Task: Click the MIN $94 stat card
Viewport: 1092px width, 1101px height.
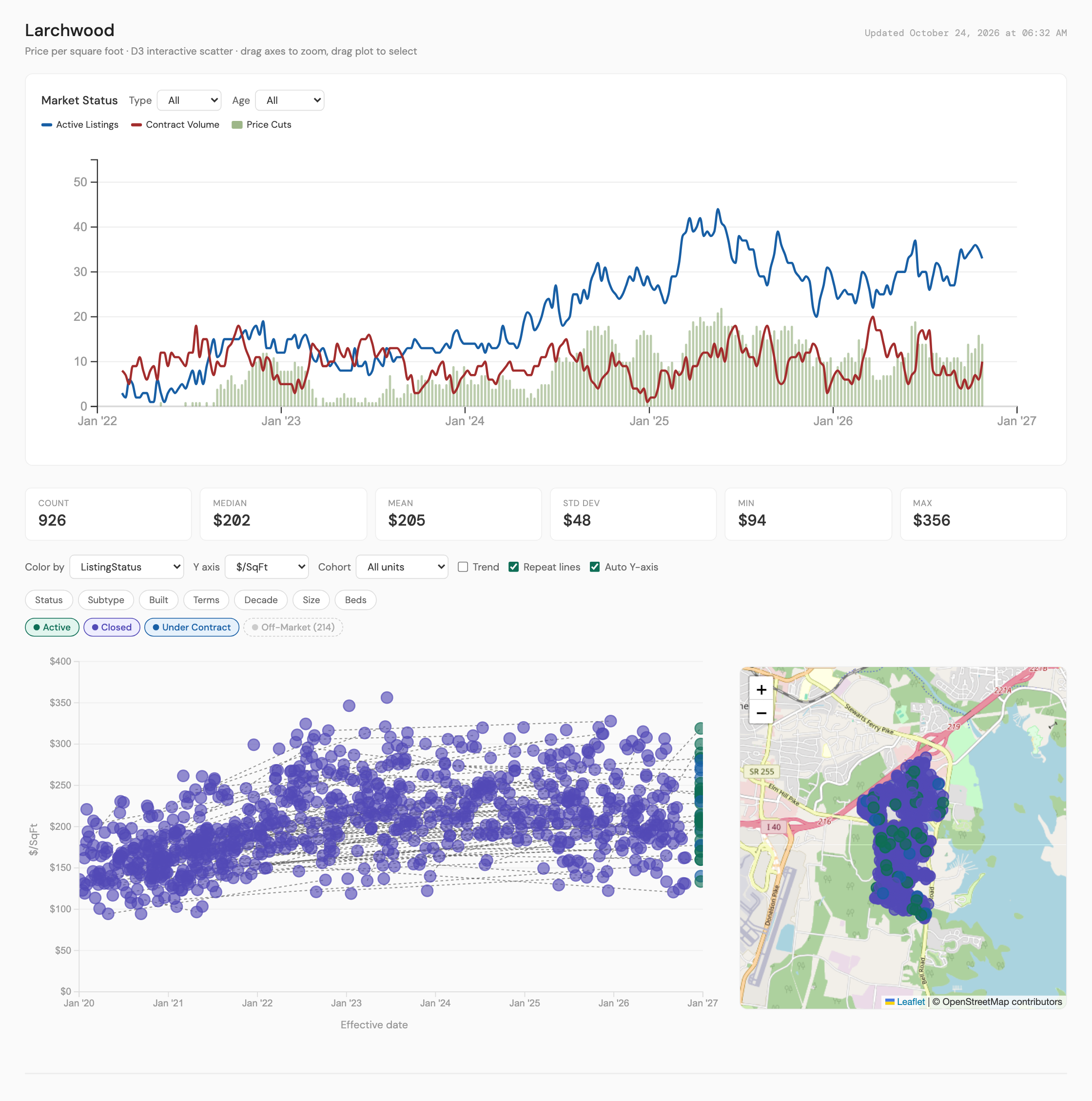Action: (808, 514)
